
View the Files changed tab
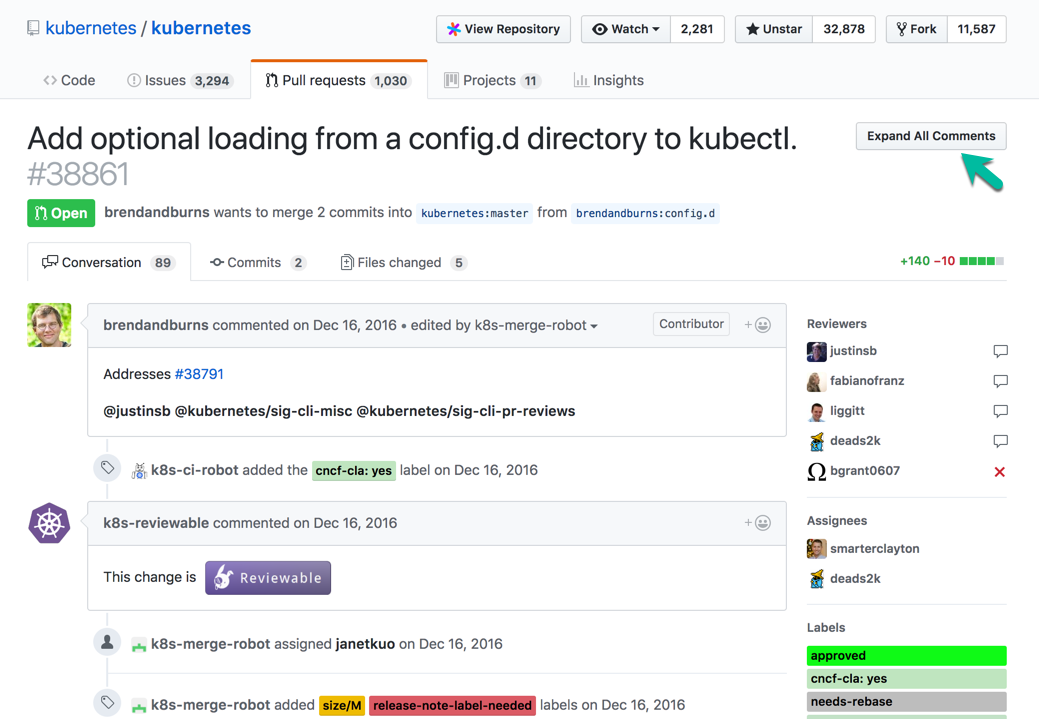pyautogui.click(x=404, y=262)
